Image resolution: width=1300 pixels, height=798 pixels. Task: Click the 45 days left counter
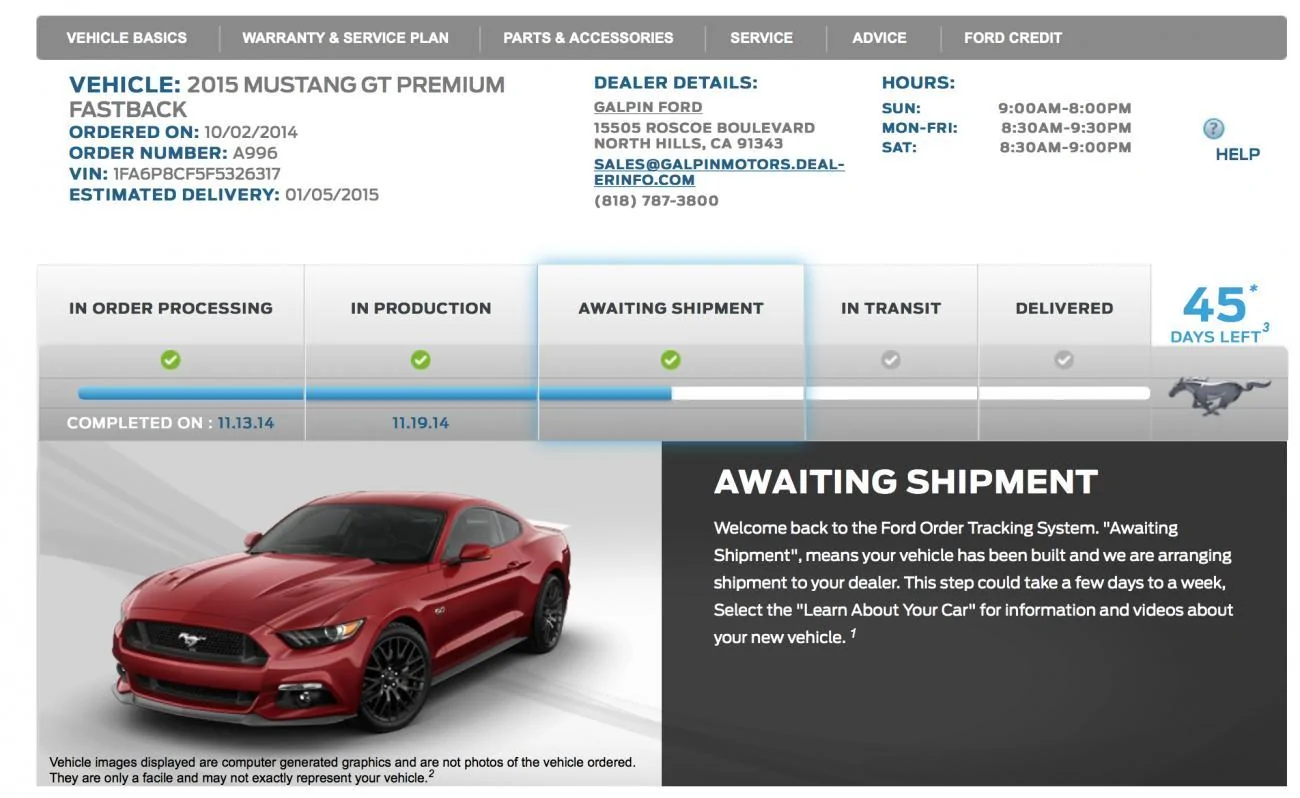[1220, 314]
